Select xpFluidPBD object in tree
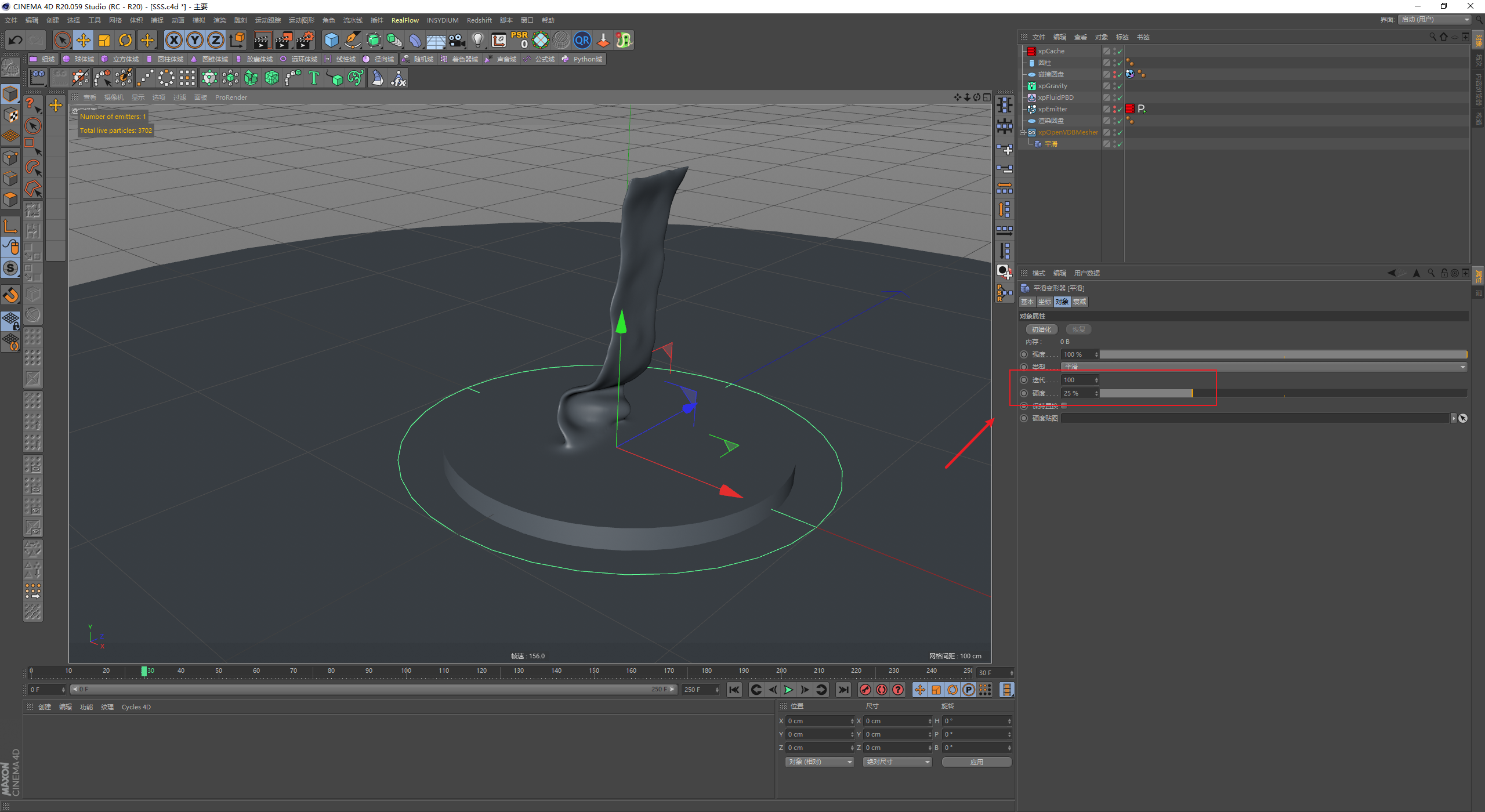1485x812 pixels. coord(1056,97)
